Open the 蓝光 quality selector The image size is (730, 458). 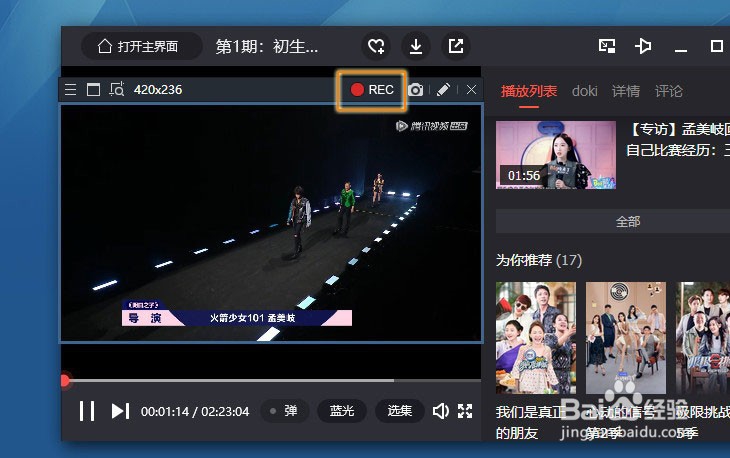[342, 411]
